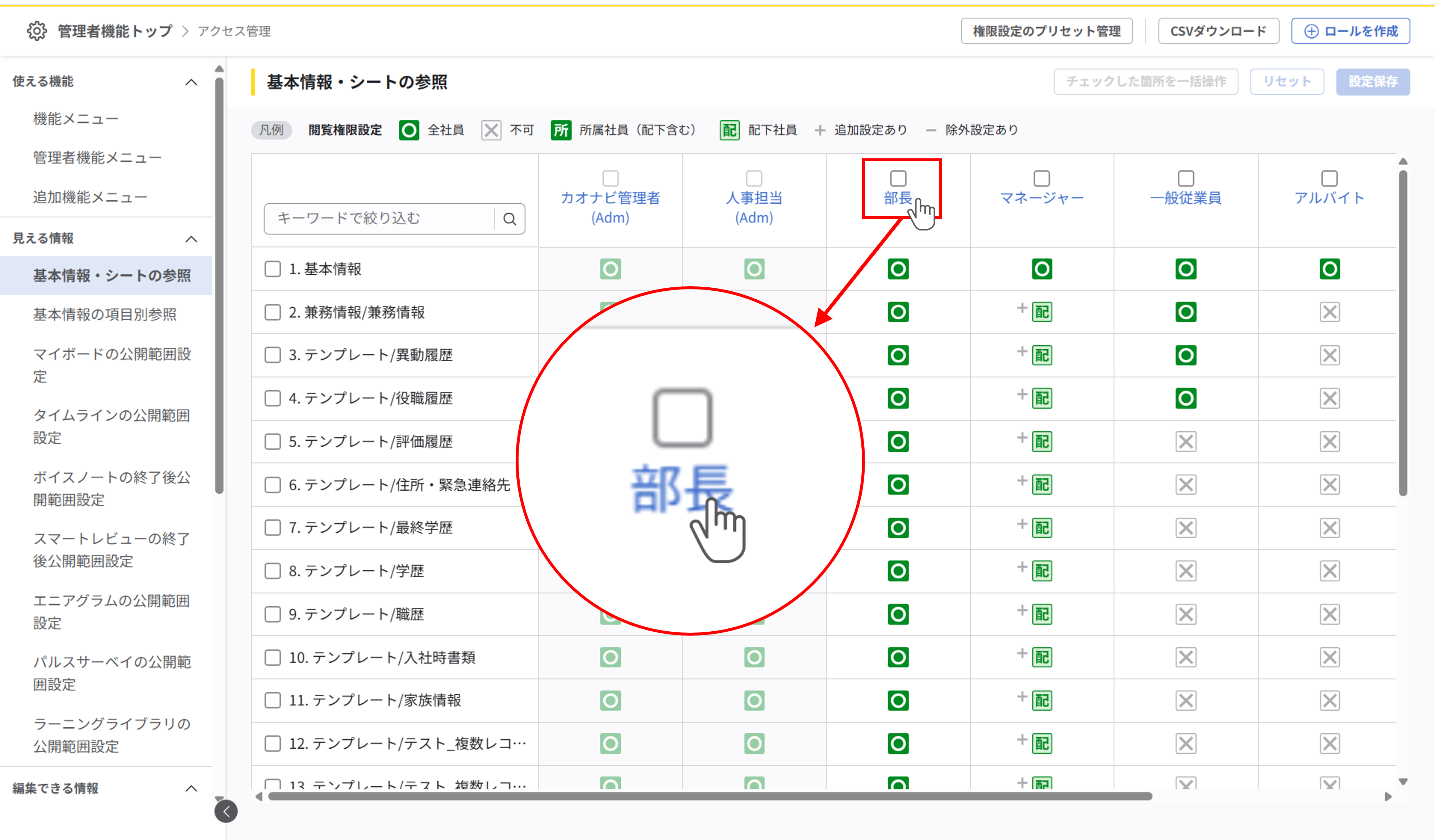Viewport: 1435px width, 840px height.
Task: Click the table scroll down arrow
Action: point(1403,782)
